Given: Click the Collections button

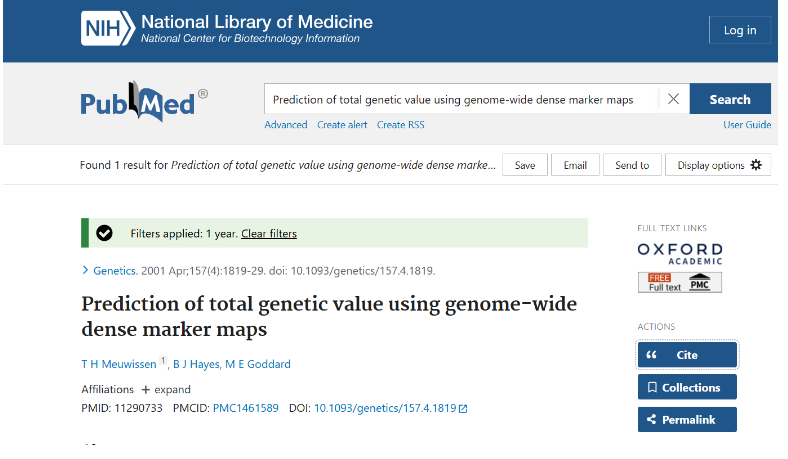Looking at the screenshot, I should (687, 387).
